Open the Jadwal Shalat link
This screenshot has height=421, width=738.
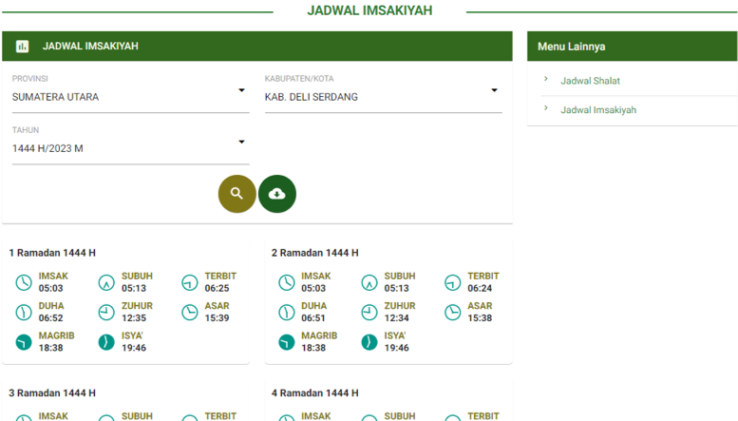[590, 81]
